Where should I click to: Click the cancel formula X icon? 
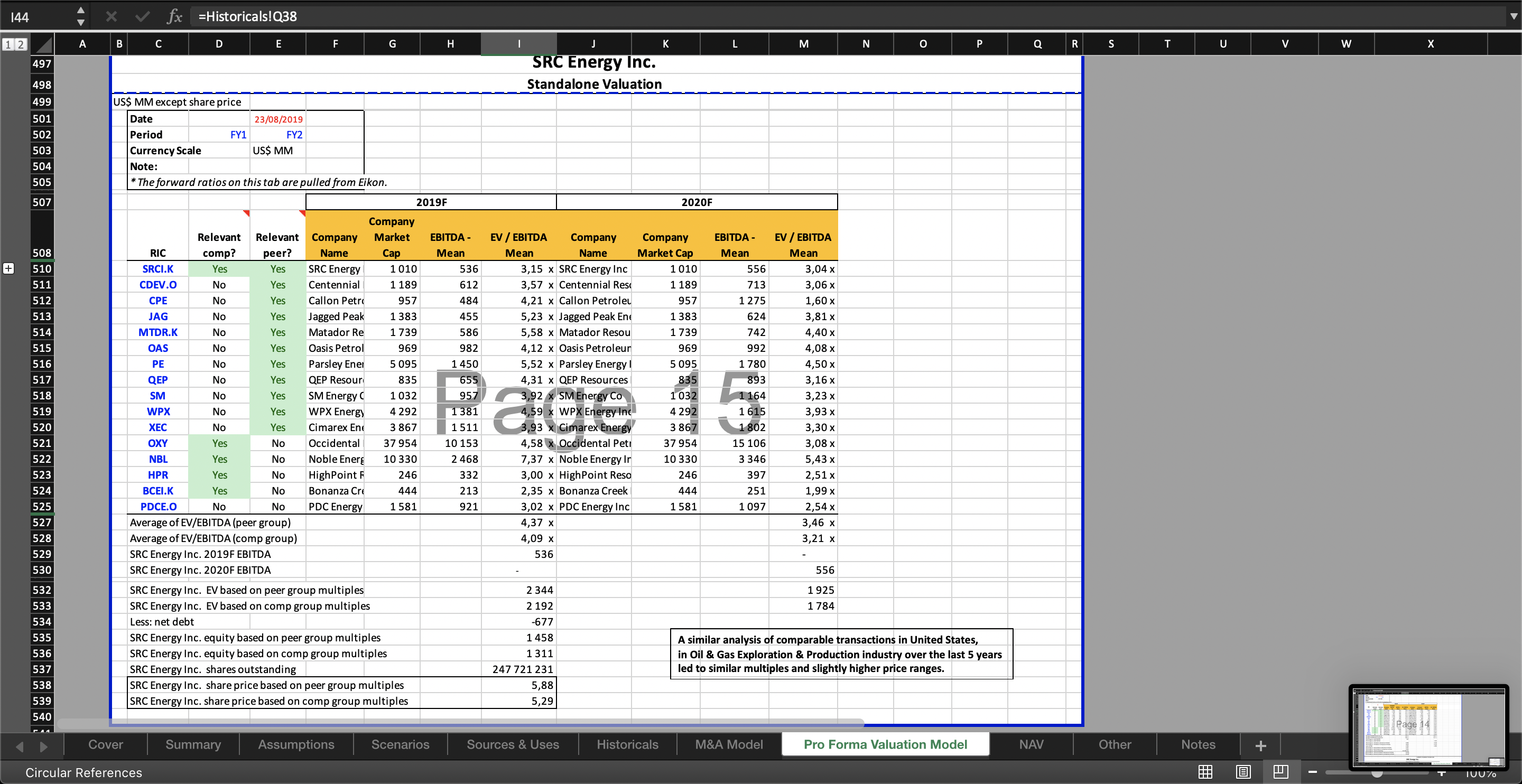[111, 16]
